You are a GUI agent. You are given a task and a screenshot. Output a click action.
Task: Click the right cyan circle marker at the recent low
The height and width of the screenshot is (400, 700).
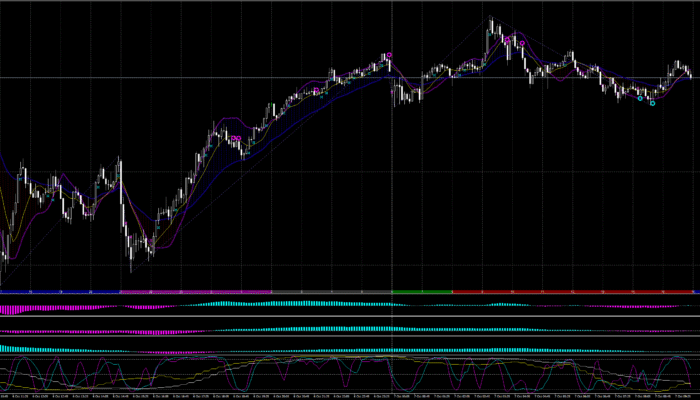pos(653,103)
